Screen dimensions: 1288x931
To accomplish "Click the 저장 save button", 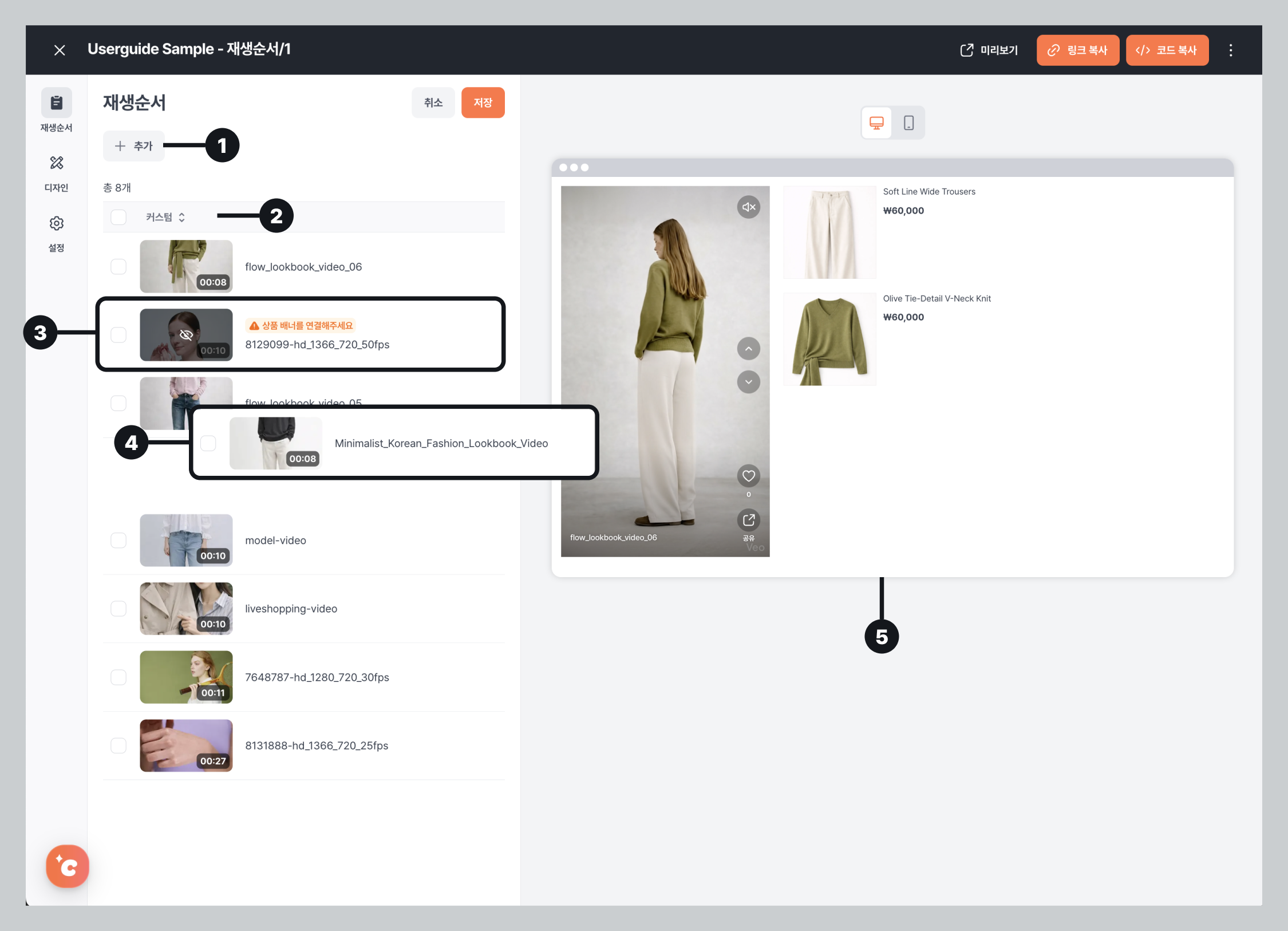I will coord(483,102).
